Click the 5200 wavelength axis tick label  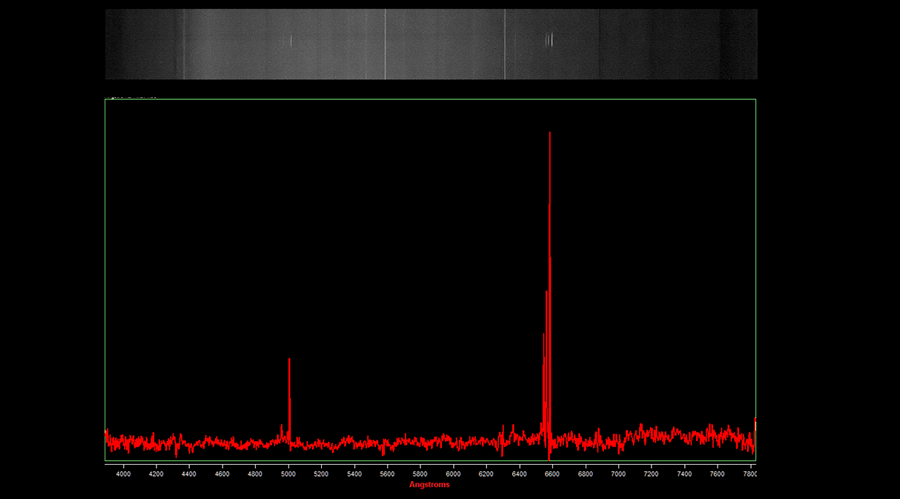[321, 473]
